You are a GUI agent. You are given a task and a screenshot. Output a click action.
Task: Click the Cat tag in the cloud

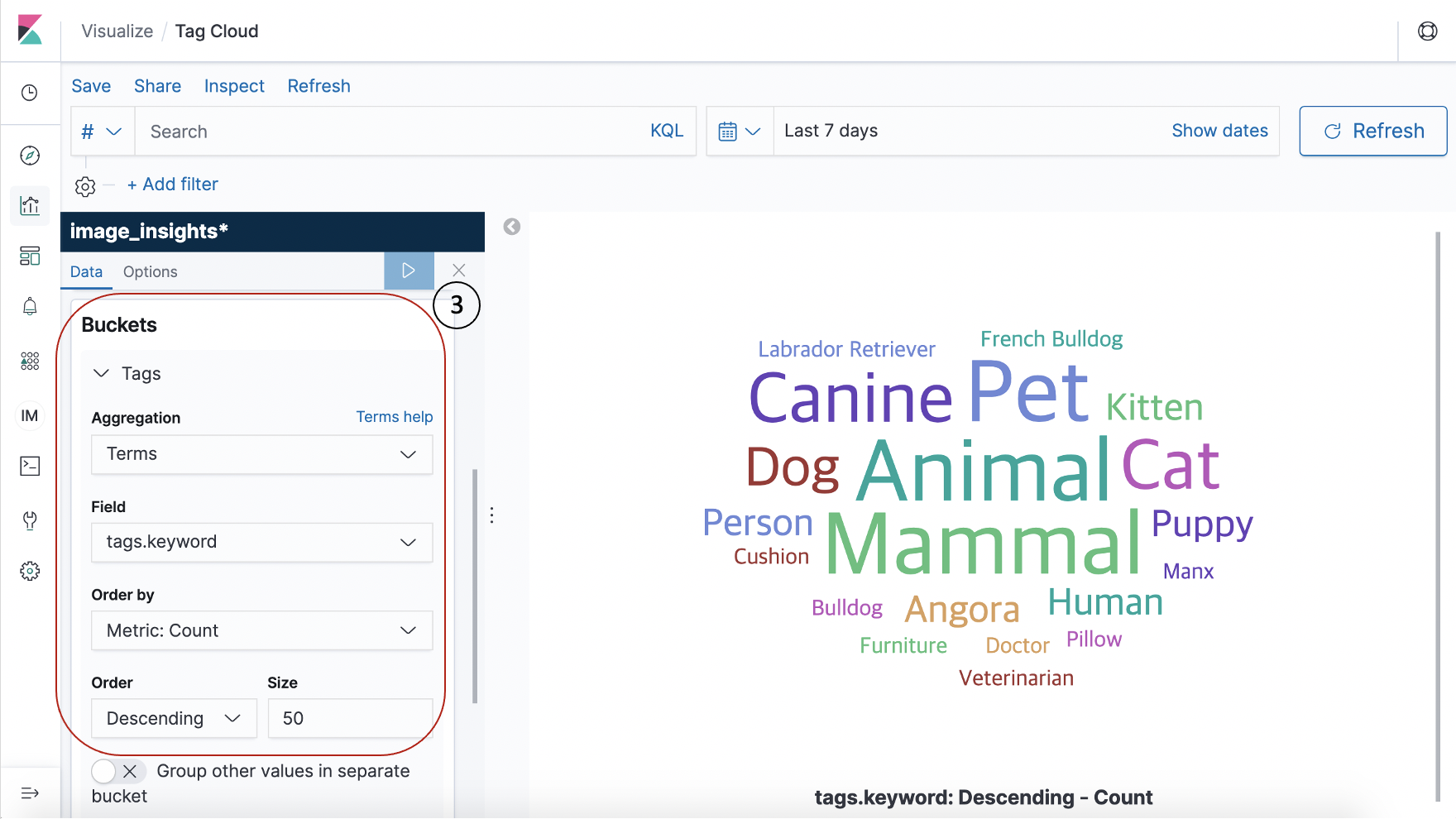point(1171,465)
